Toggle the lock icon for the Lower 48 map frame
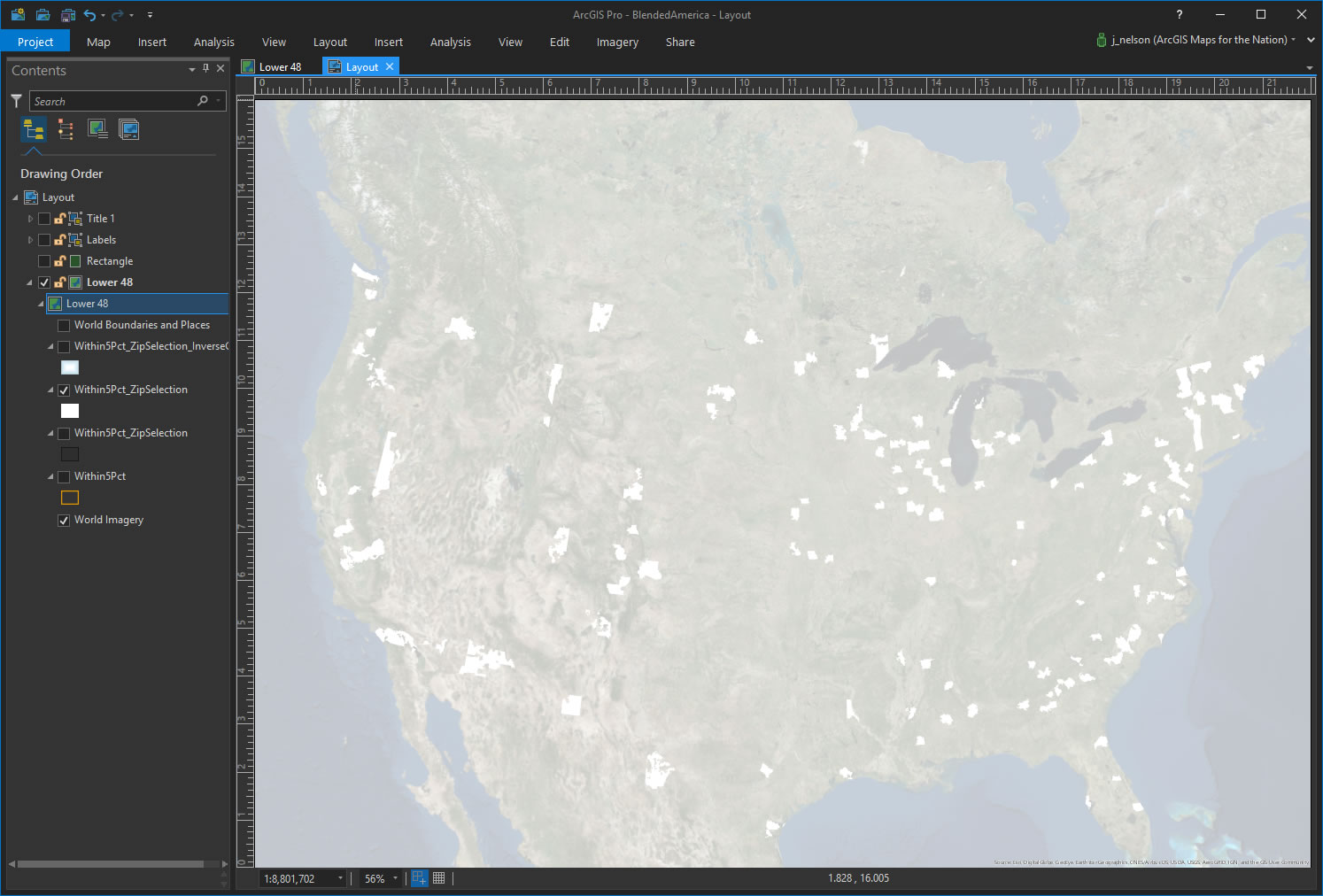Image resolution: width=1323 pixels, height=896 pixels. pyautogui.click(x=59, y=282)
